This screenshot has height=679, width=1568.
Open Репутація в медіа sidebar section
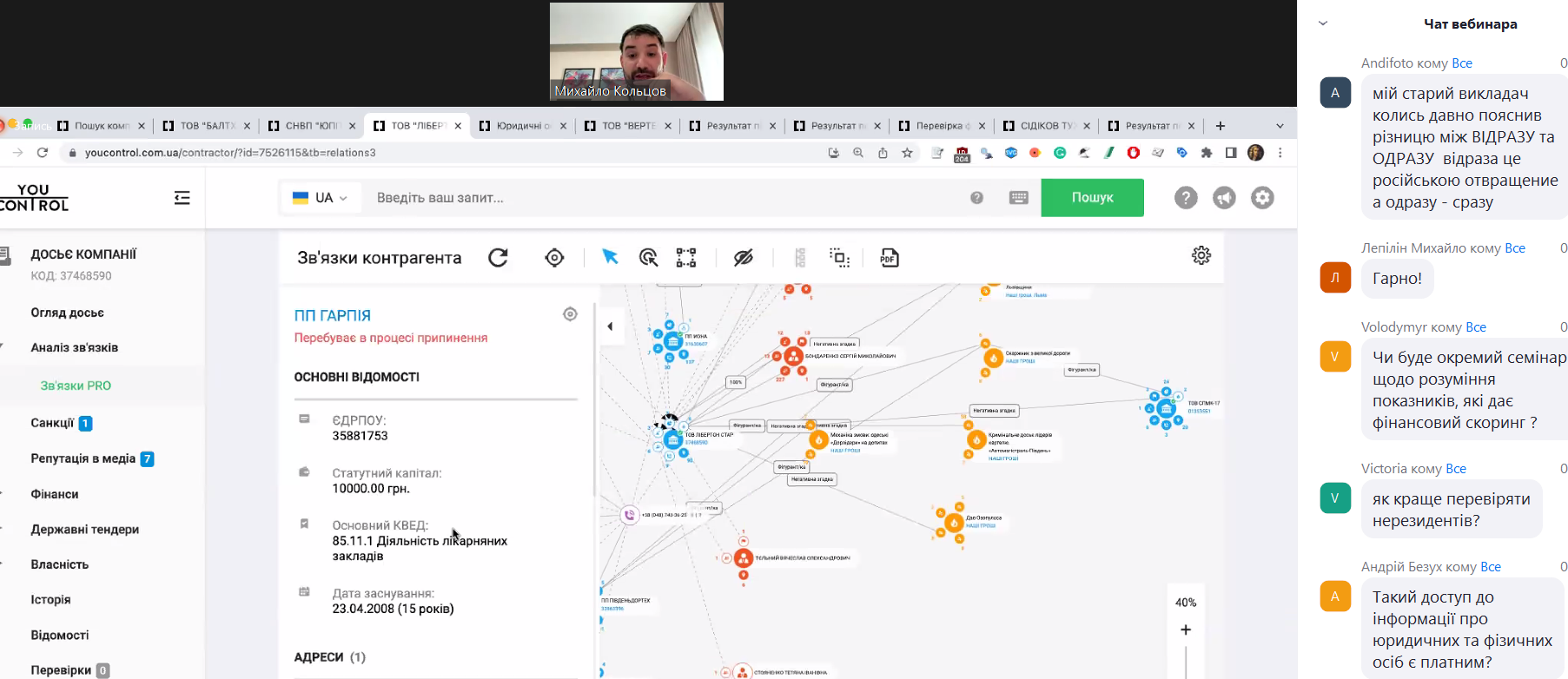pyautogui.click(x=83, y=458)
